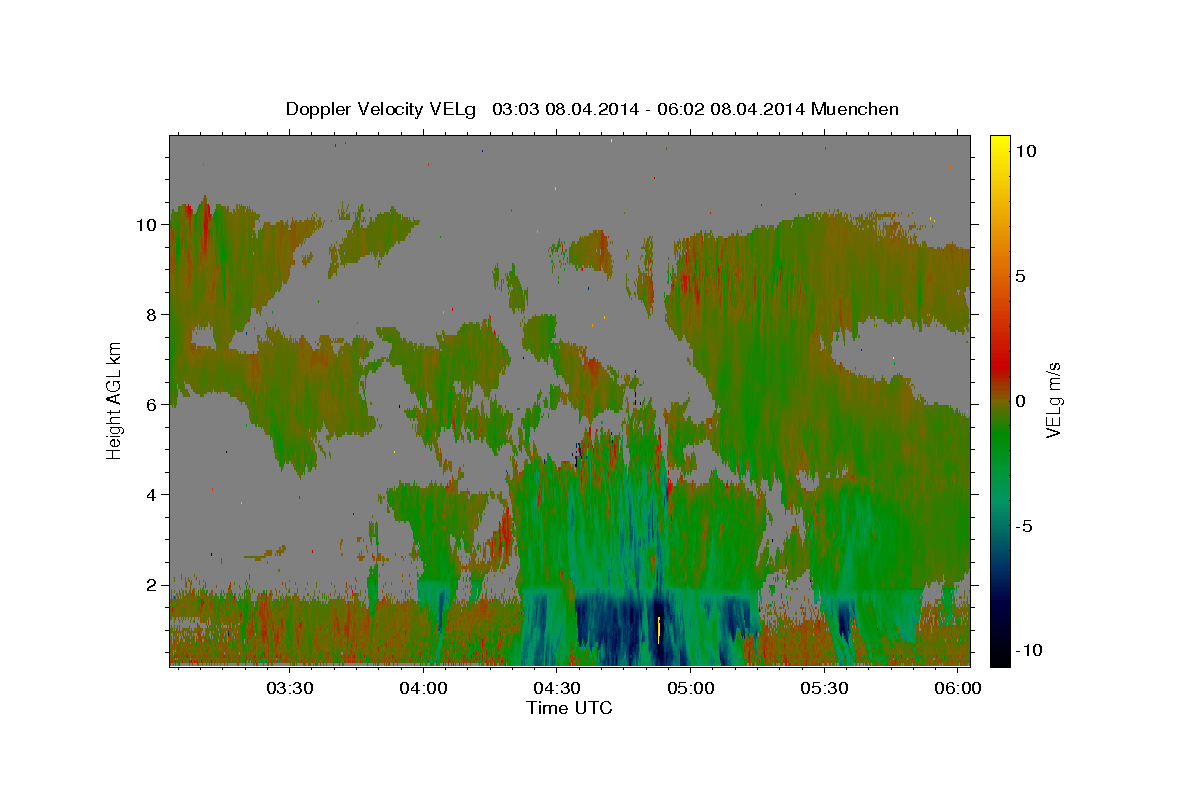1200x800 pixels.
Task: Click the colorbar value 10 label
Action: (x=1026, y=150)
